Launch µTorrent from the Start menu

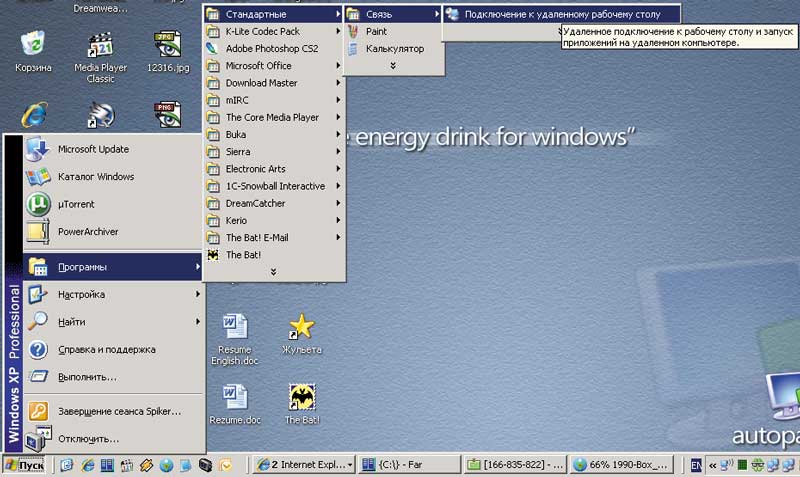pos(75,204)
